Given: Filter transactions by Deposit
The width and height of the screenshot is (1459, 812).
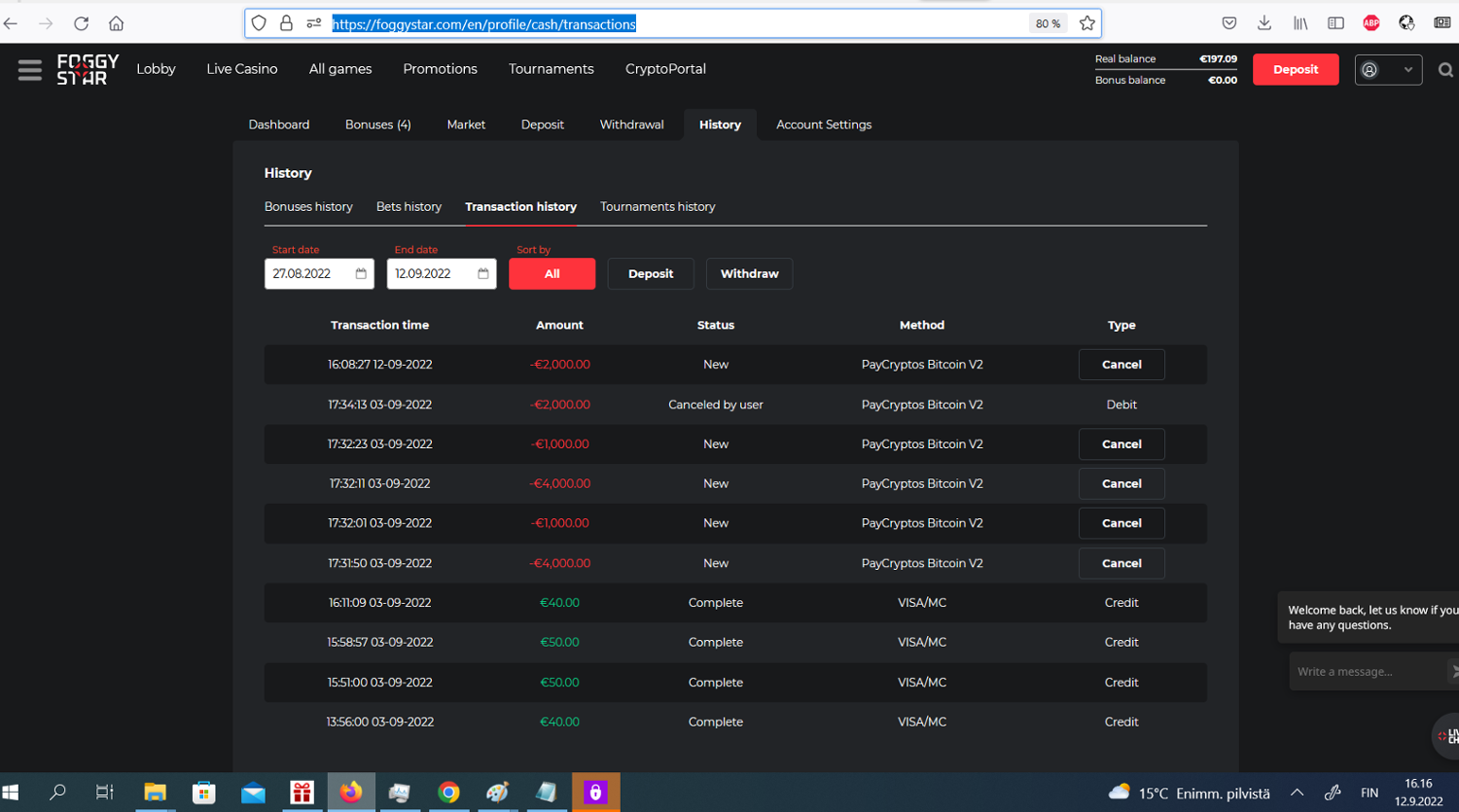Looking at the screenshot, I should [x=651, y=274].
